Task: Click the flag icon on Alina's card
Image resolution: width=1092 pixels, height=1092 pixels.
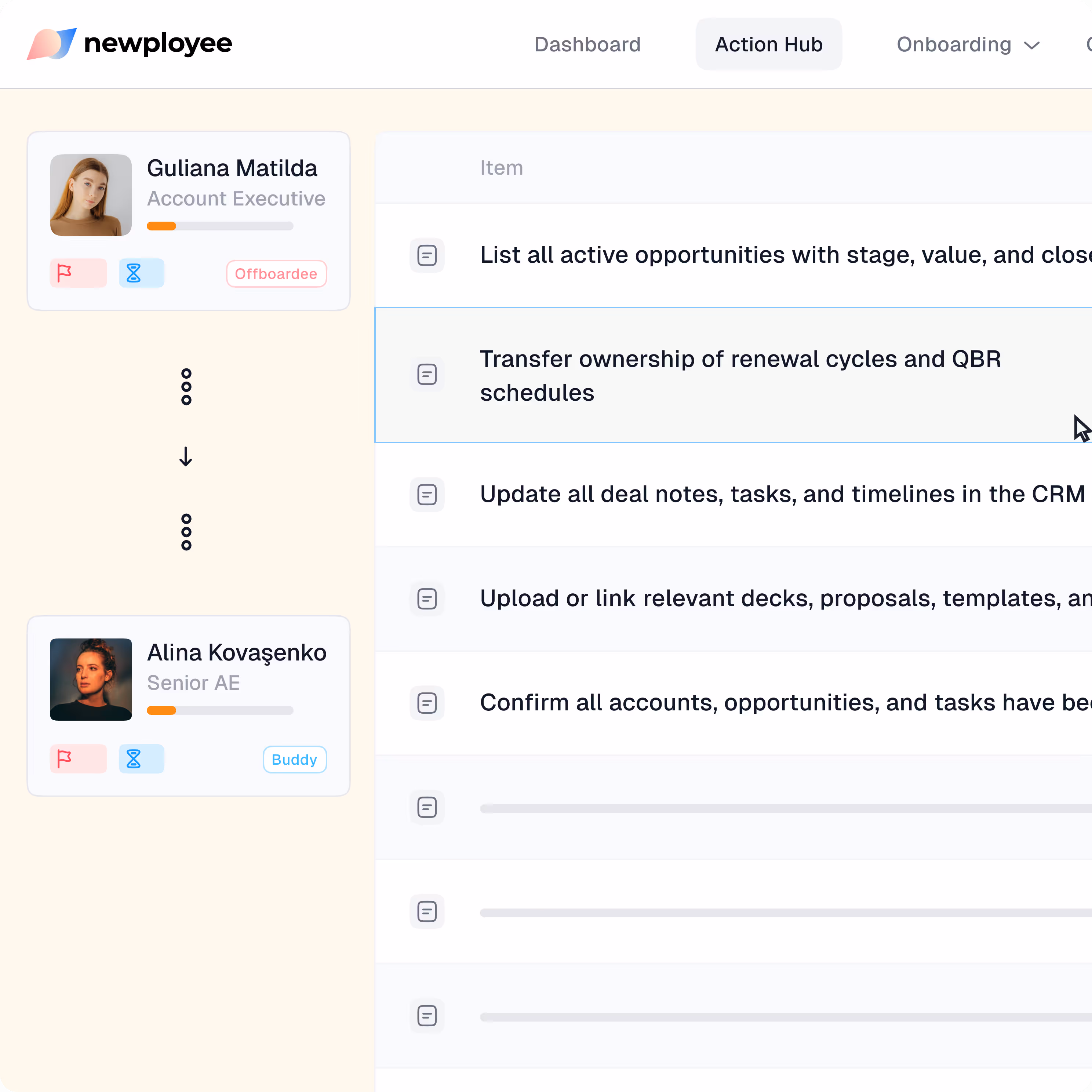Action: (x=78, y=759)
